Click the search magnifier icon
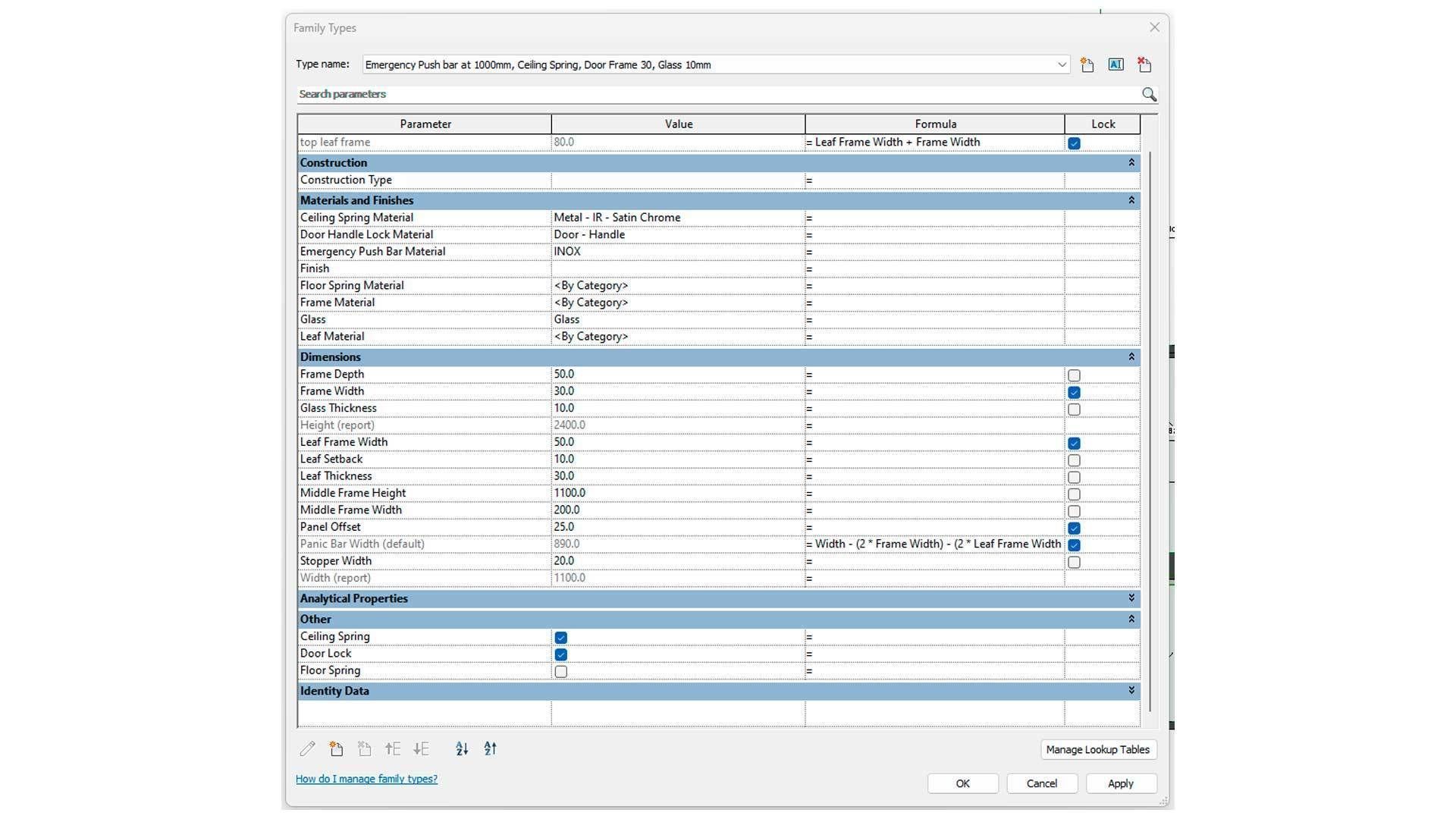The width and height of the screenshot is (1456, 819). coord(1149,94)
